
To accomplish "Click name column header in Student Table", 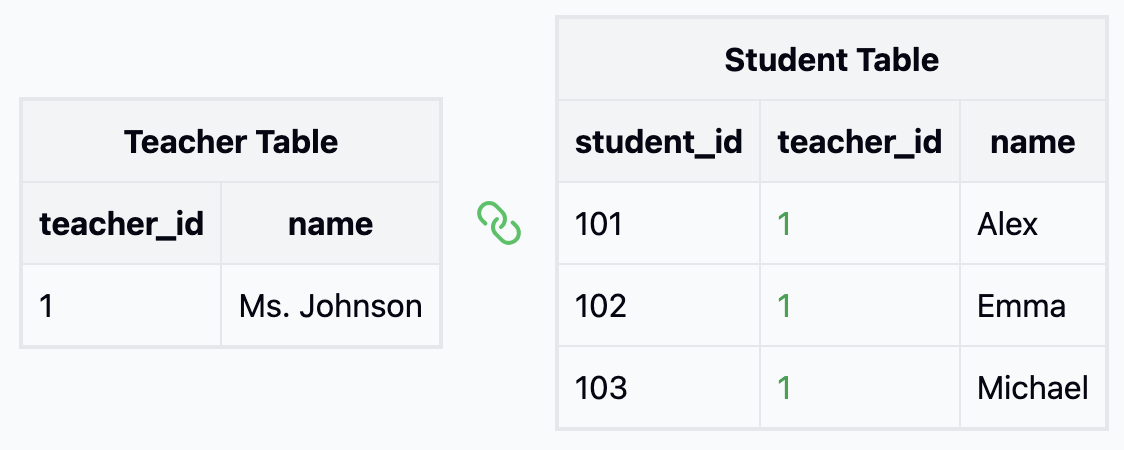I will click(1033, 142).
